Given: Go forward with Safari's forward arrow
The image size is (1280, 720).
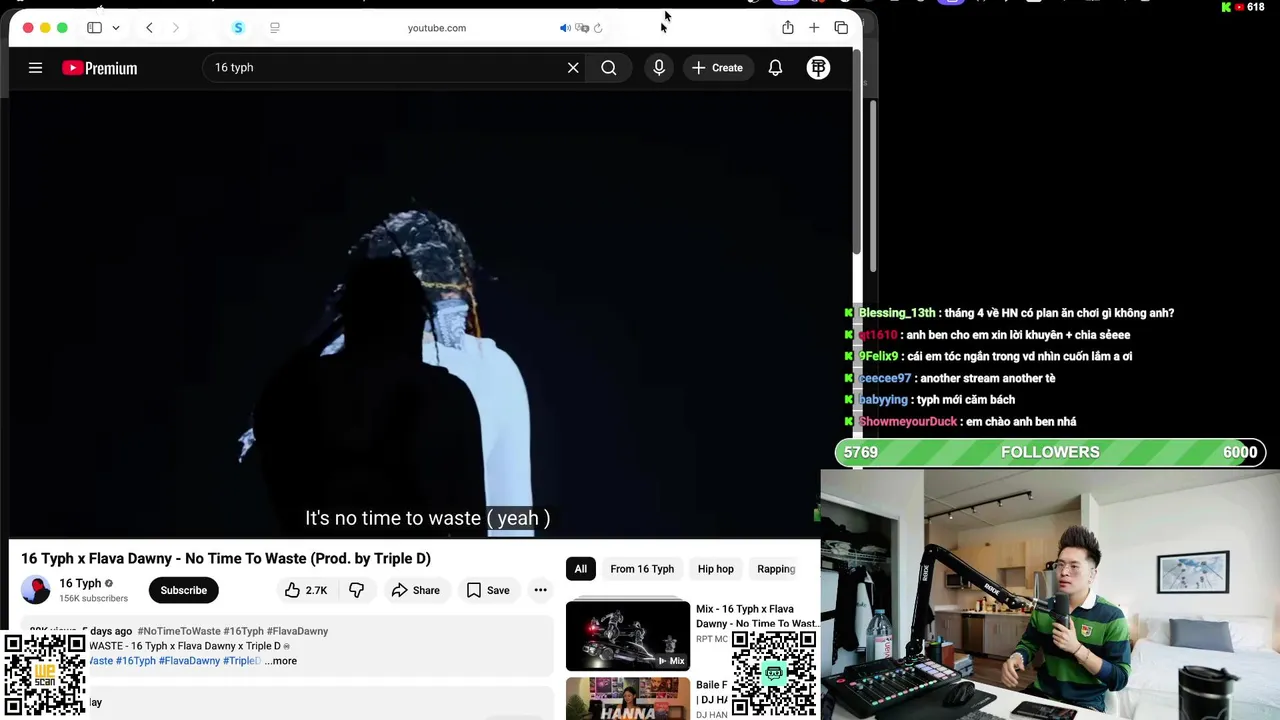Looking at the screenshot, I should click(175, 28).
